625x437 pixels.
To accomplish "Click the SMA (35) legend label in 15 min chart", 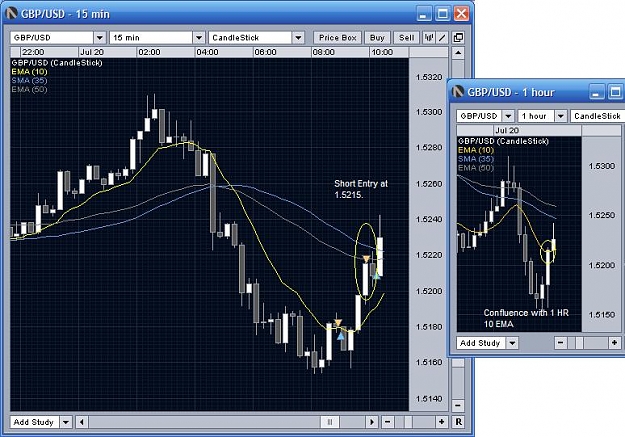I will click(x=29, y=81).
